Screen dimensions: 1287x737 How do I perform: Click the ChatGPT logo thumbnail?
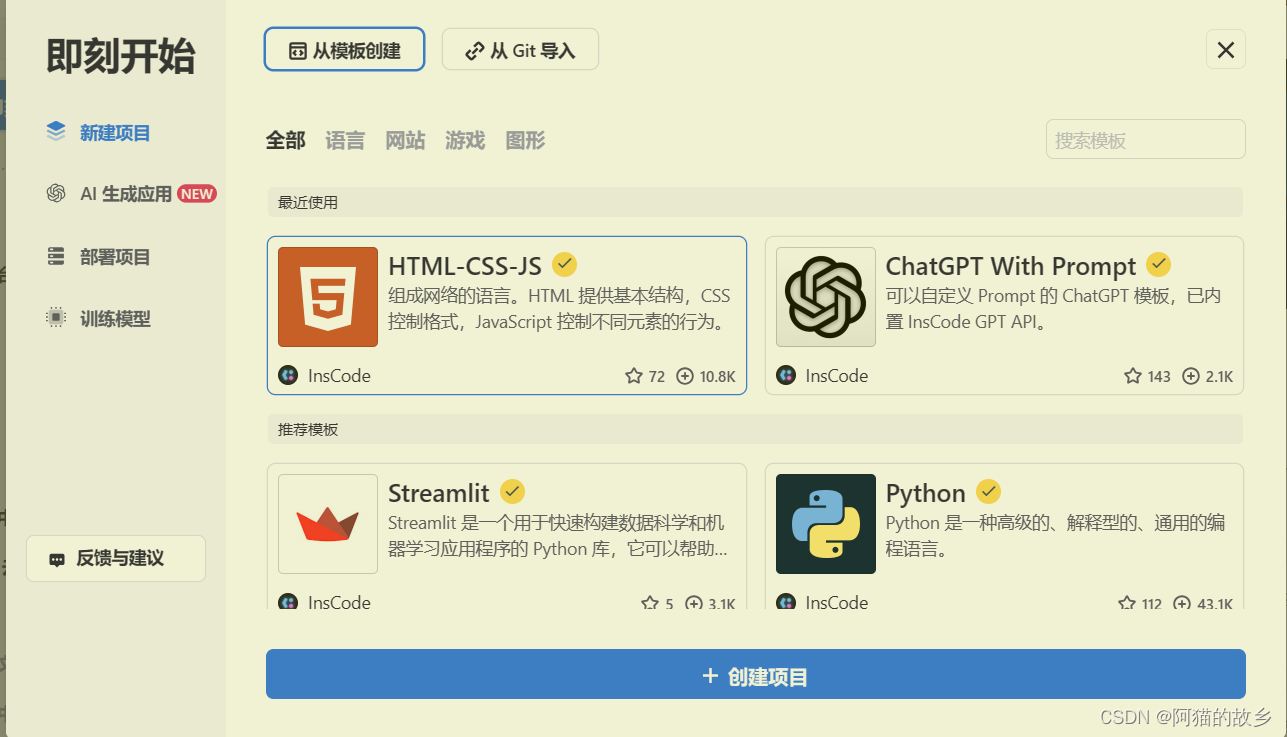(x=826, y=297)
